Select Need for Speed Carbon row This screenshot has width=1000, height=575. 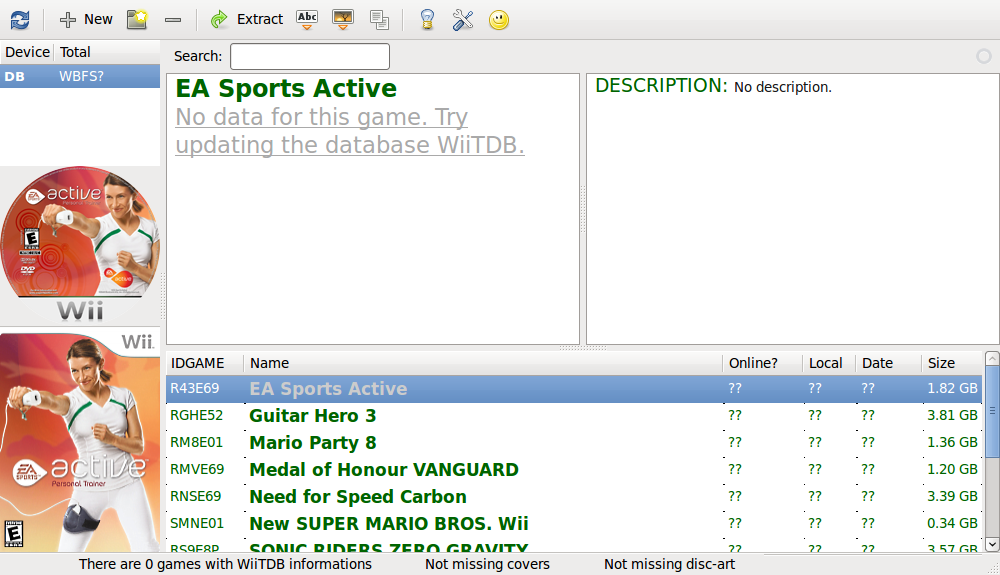pos(574,497)
